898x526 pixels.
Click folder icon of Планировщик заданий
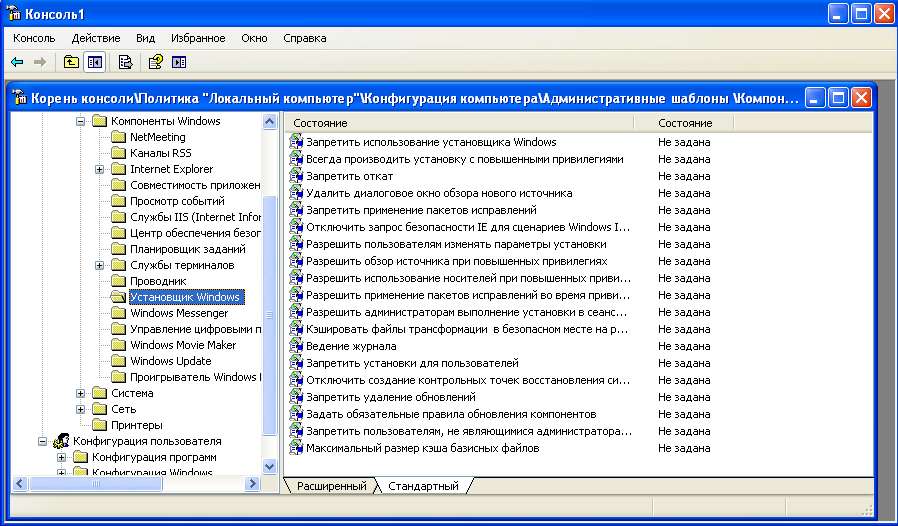coord(119,249)
